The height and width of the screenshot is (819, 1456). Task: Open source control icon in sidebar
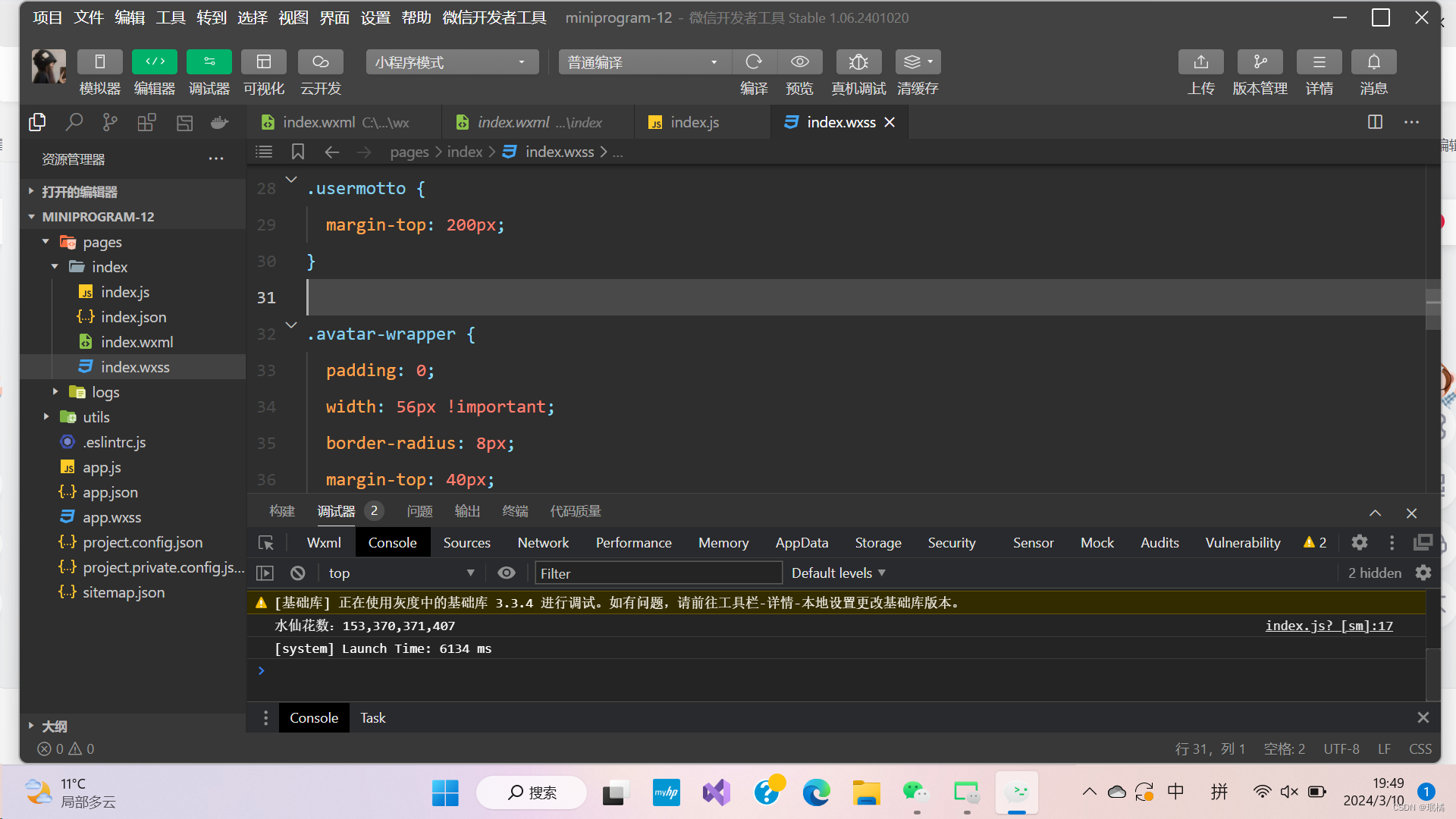[x=110, y=122]
